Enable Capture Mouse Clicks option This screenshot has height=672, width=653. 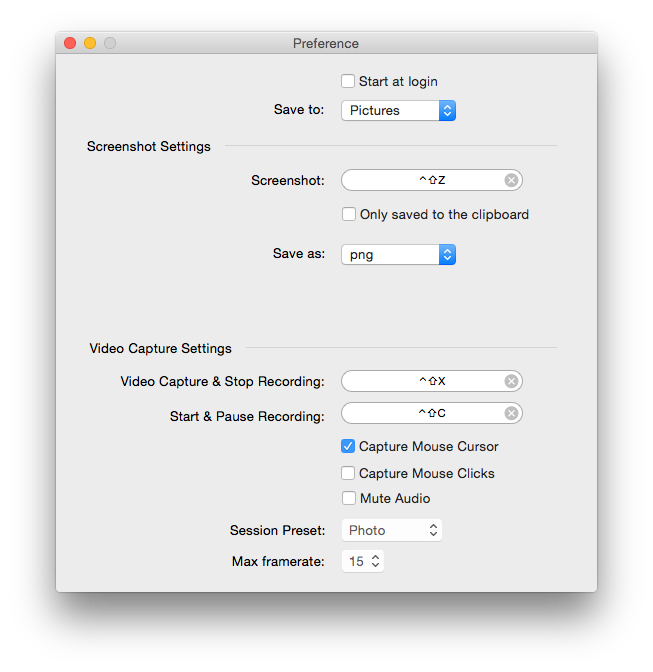(x=347, y=473)
